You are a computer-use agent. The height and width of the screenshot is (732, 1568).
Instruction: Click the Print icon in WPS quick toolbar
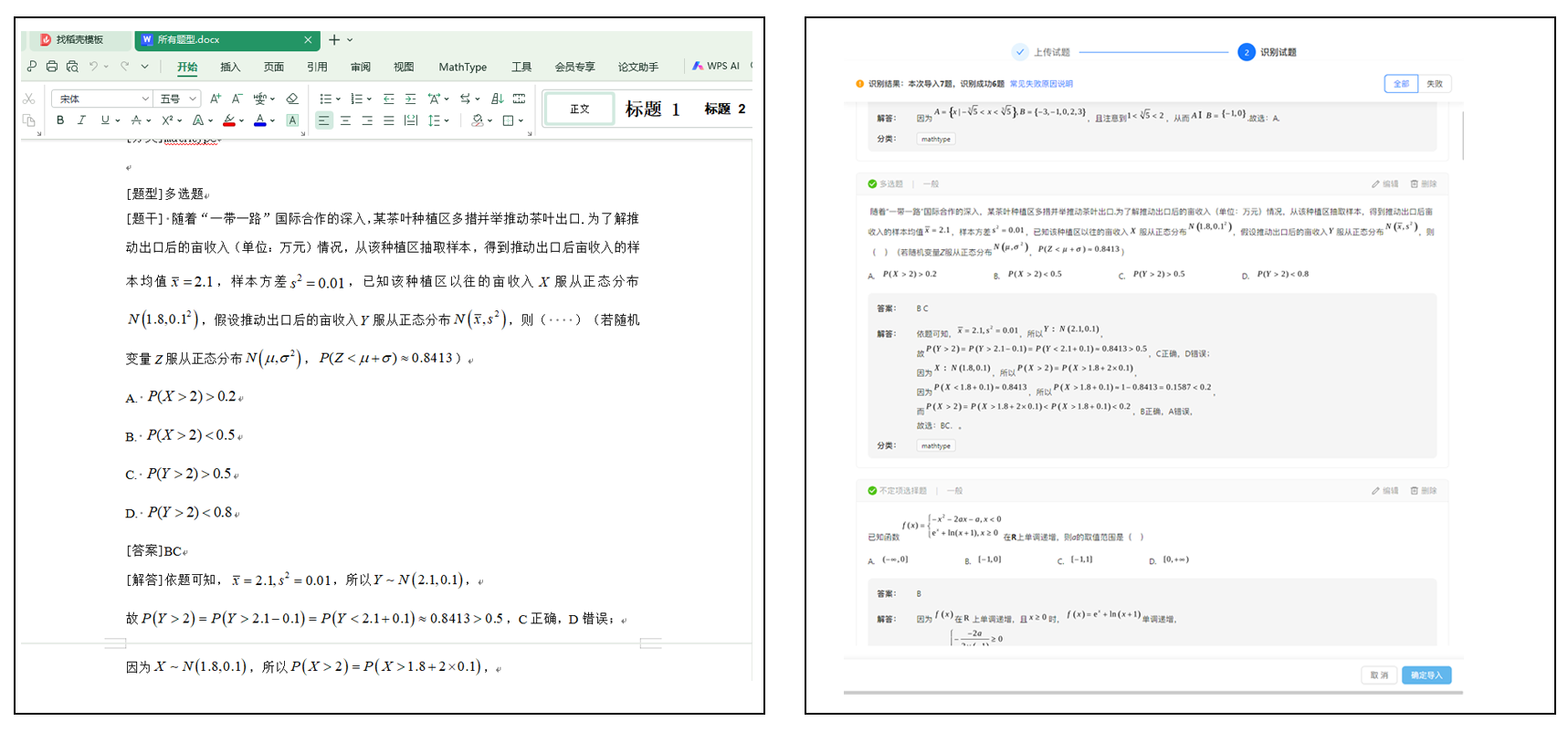[52, 67]
